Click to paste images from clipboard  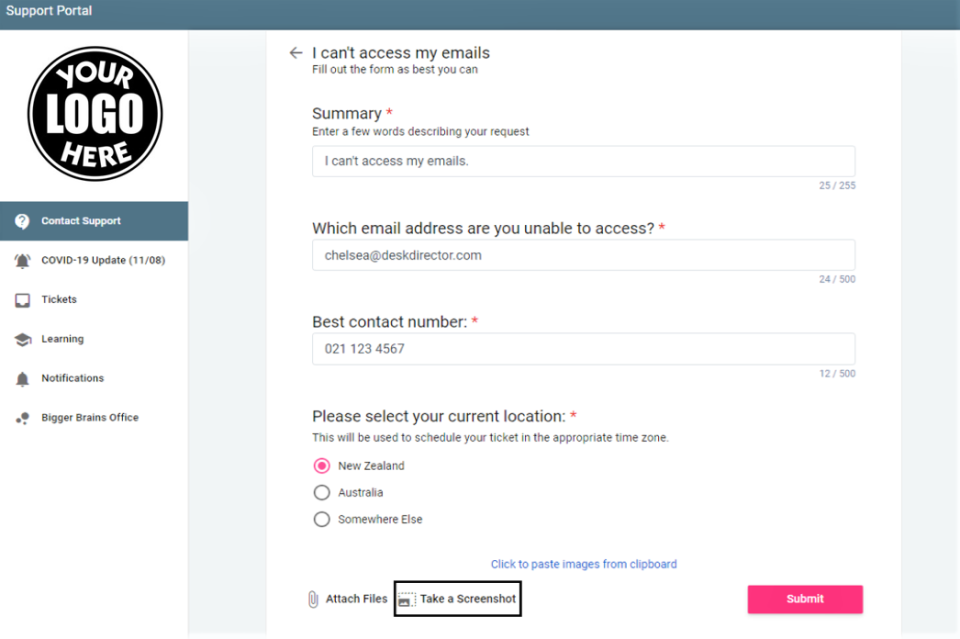583,563
